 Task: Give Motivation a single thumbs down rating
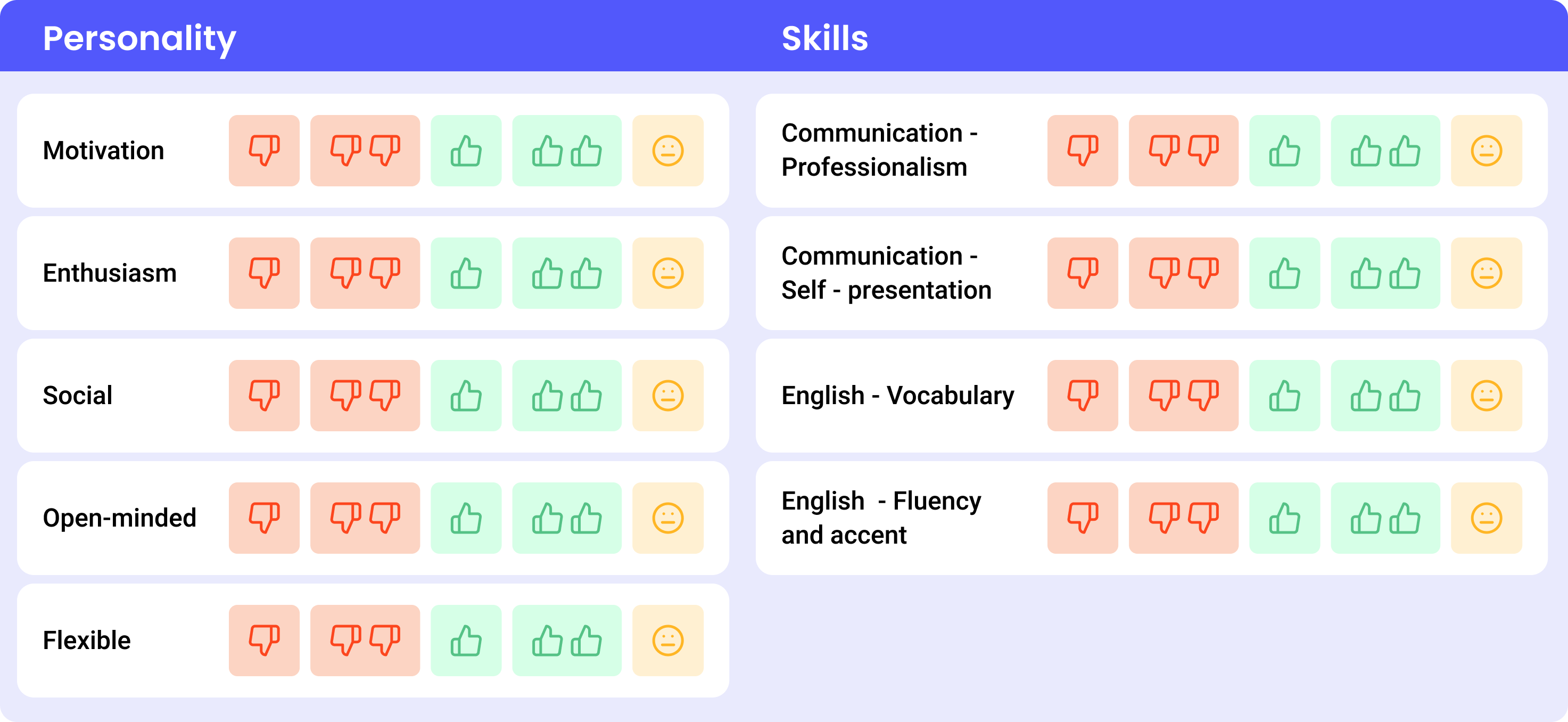pyautogui.click(x=263, y=150)
